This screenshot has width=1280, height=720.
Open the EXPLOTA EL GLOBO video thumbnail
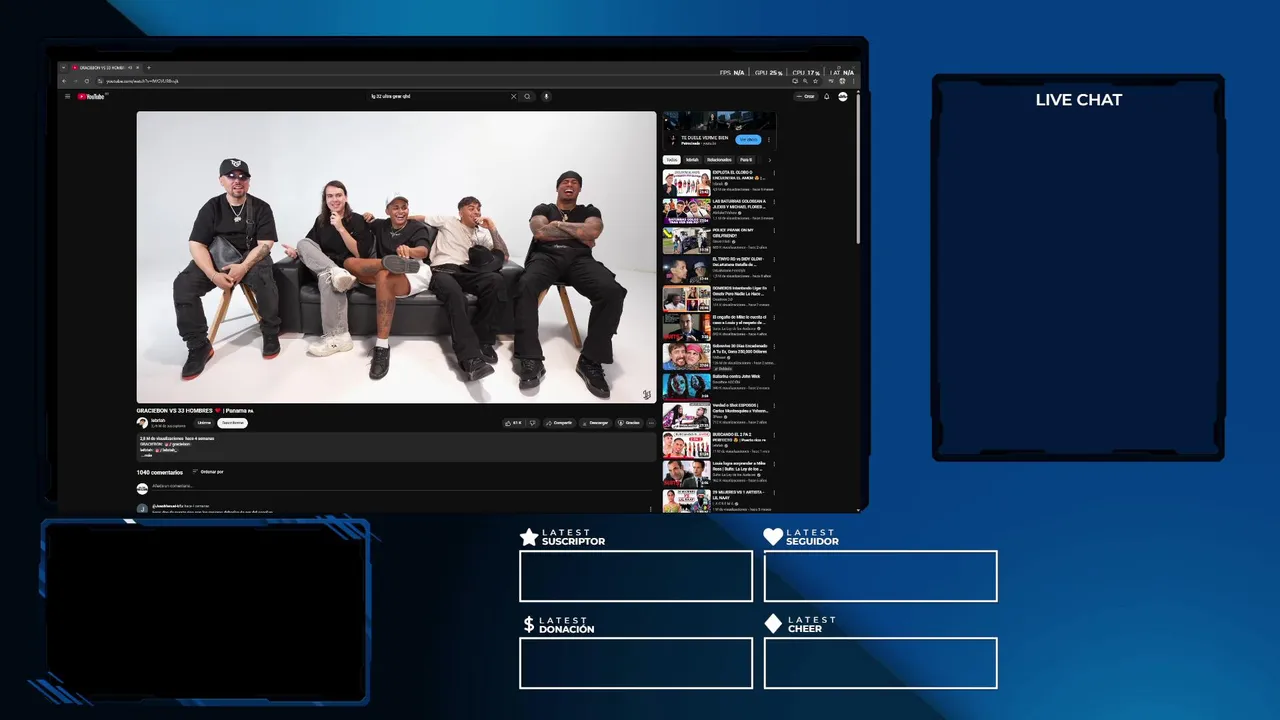point(687,182)
